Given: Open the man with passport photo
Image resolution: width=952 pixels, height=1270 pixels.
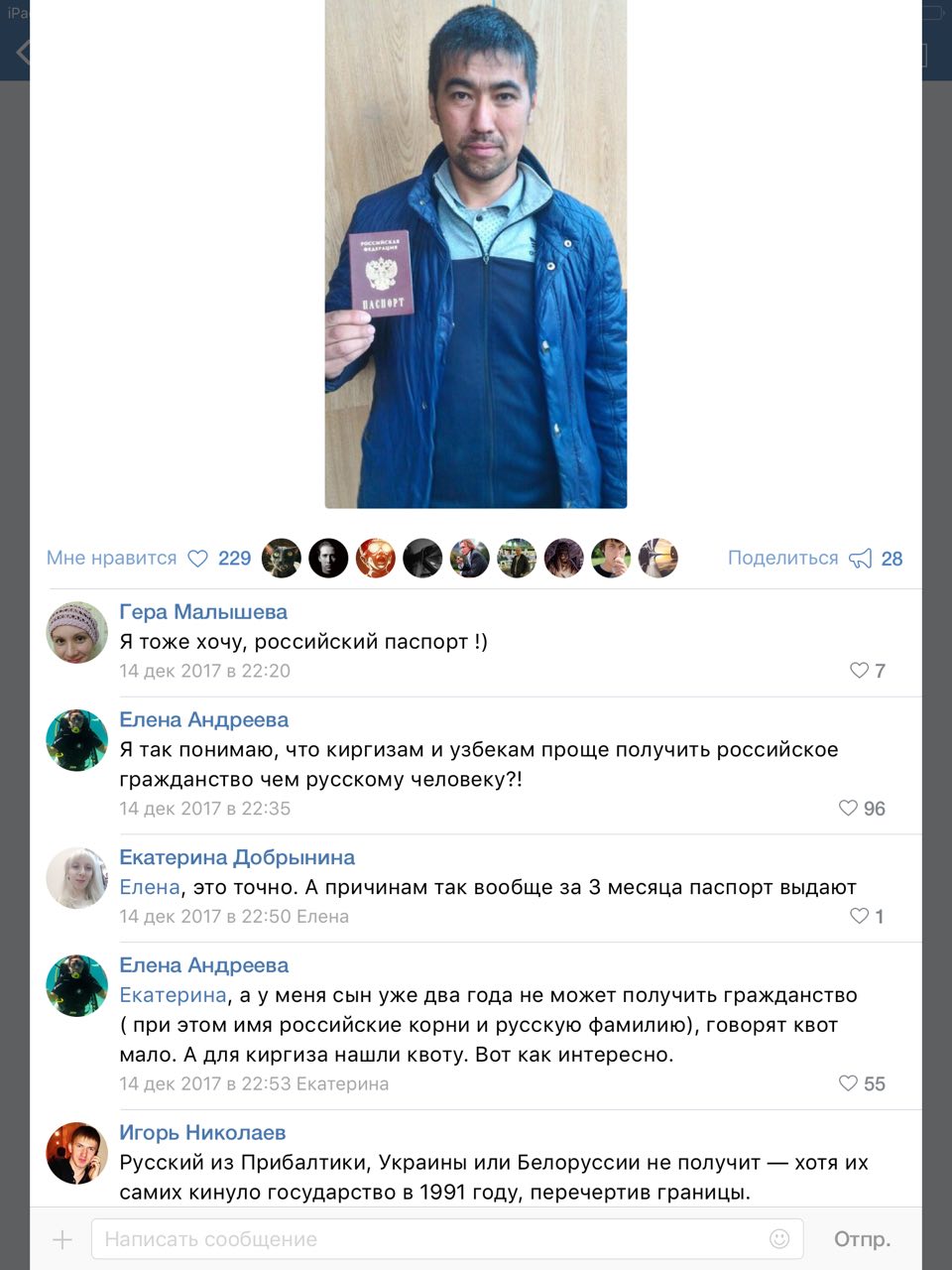Looking at the screenshot, I should [x=476, y=254].
